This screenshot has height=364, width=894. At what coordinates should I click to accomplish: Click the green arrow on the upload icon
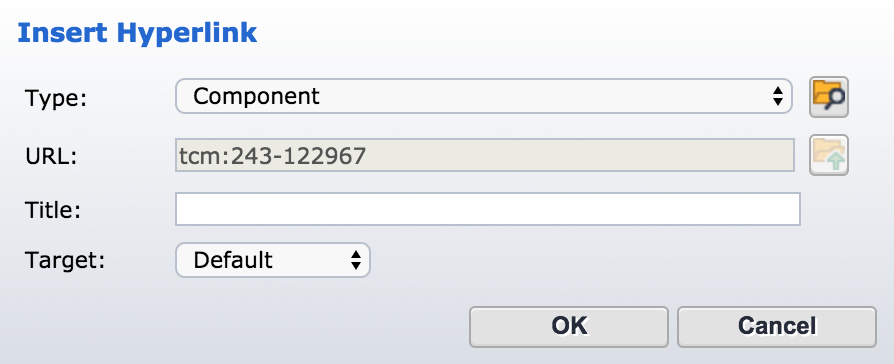tap(836, 161)
